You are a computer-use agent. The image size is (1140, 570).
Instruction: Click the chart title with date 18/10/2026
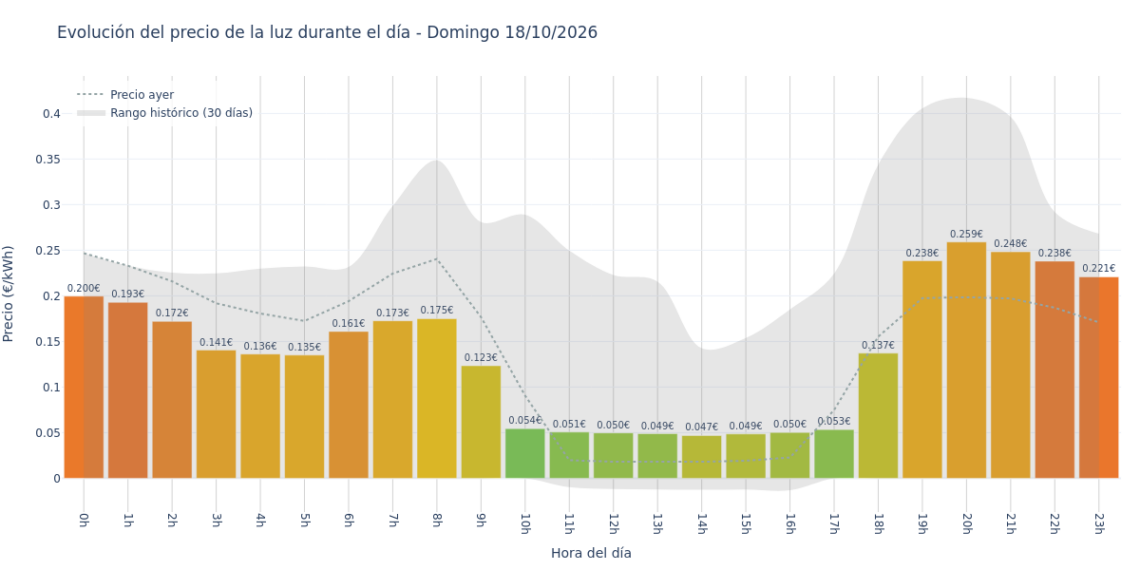[327, 33]
